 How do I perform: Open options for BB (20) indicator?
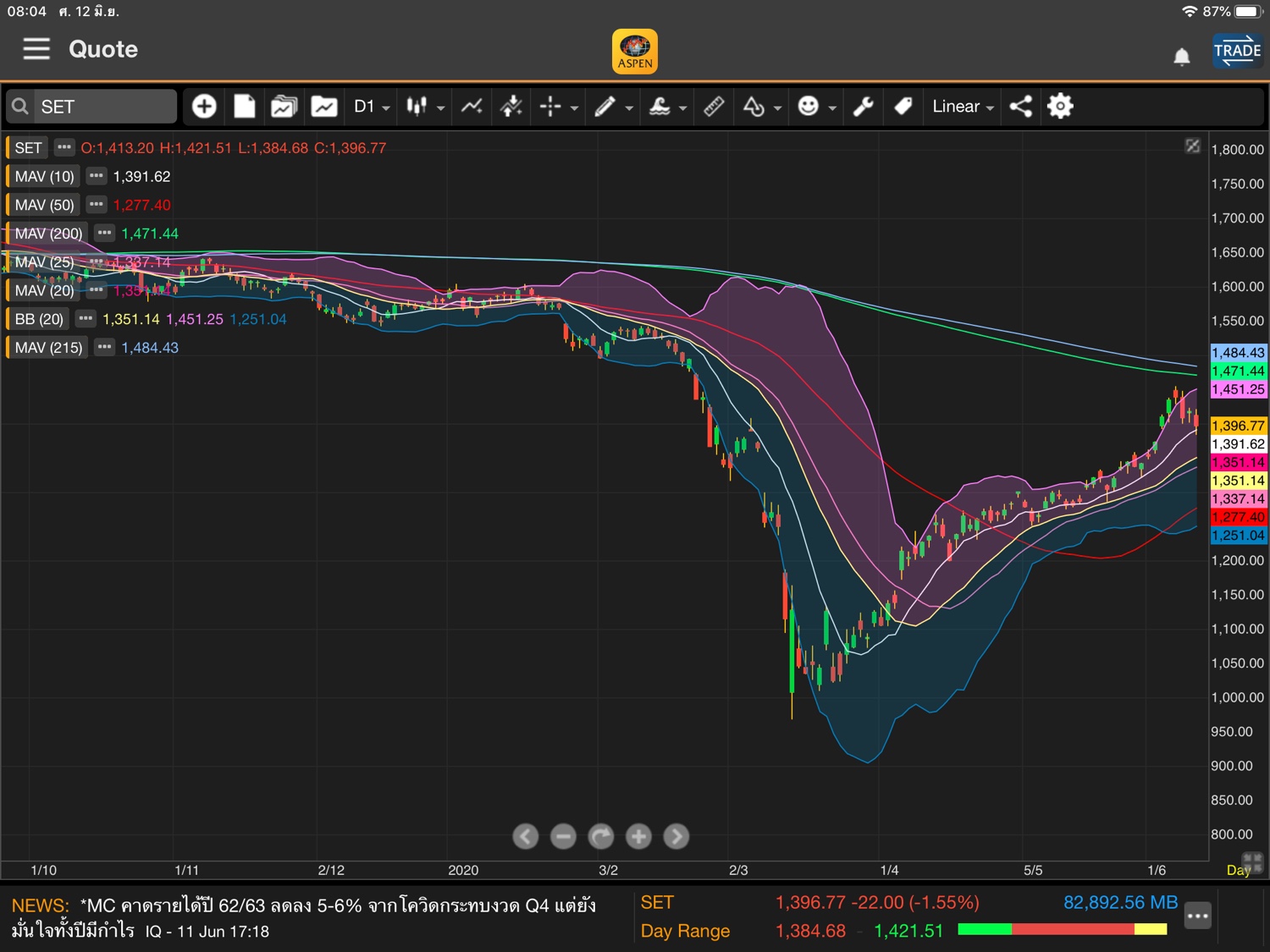86,319
